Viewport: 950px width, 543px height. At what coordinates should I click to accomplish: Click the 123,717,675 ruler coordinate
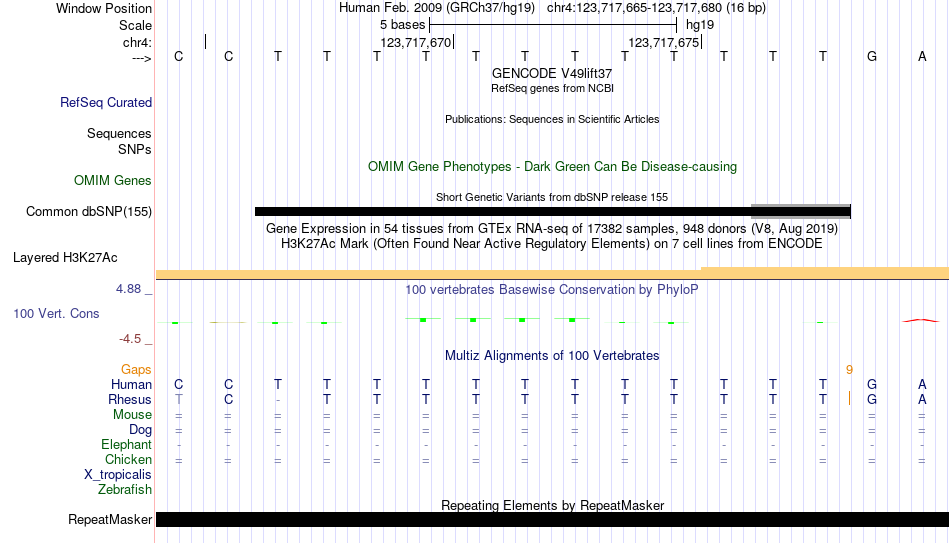(664, 42)
